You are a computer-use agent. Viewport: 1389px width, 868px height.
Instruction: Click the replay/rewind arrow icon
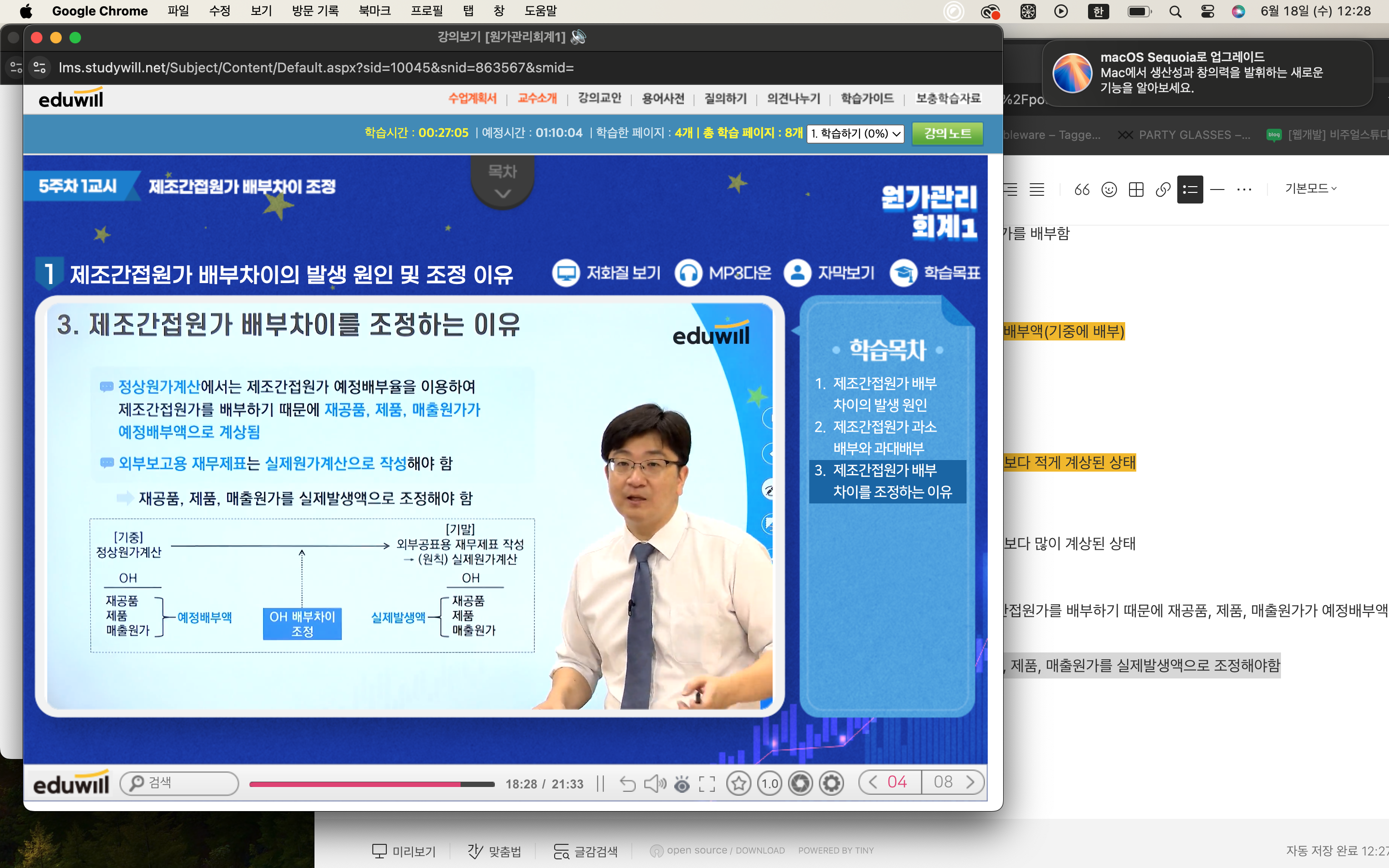pos(628,784)
